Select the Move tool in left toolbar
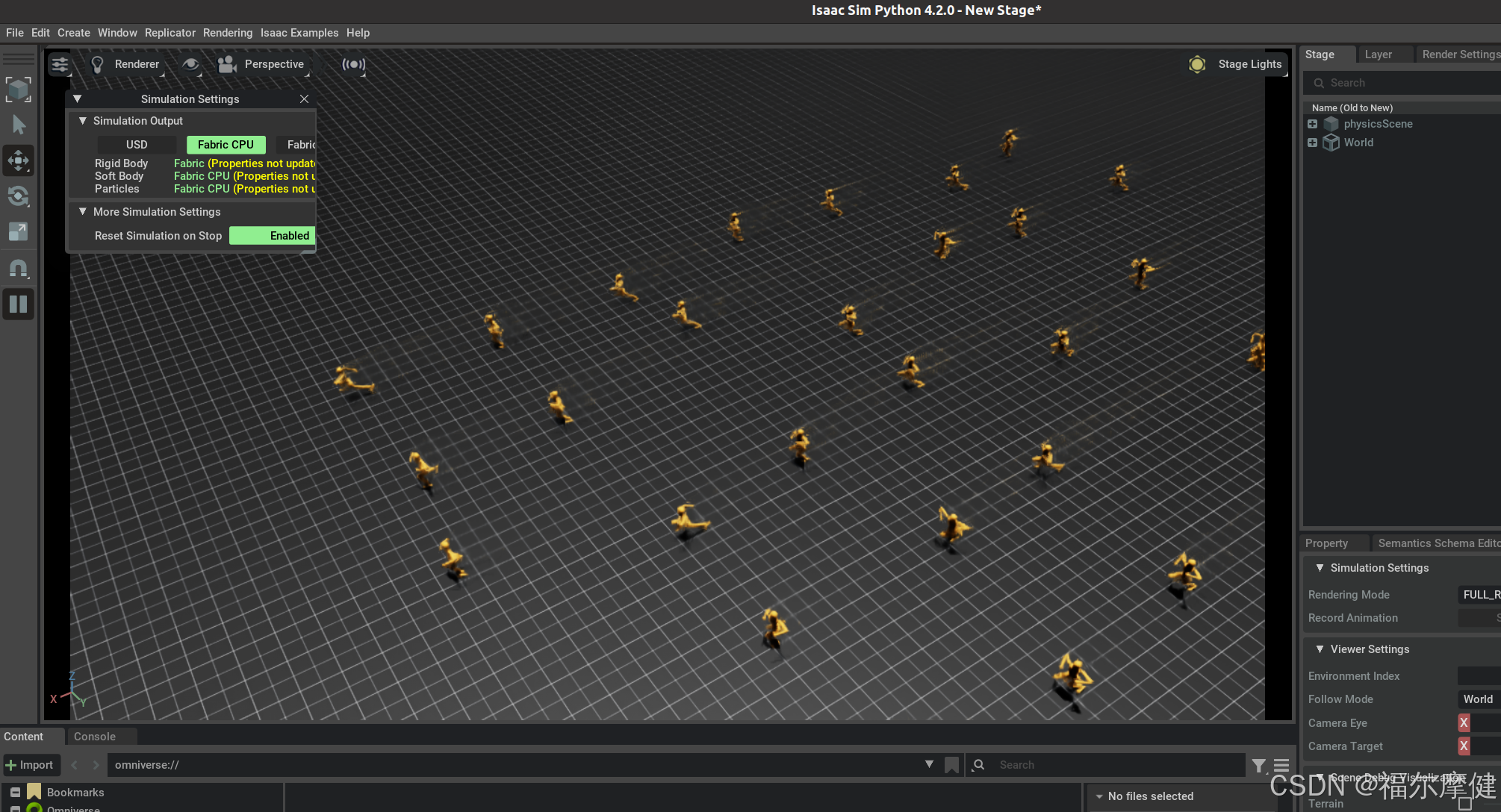The height and width of the screenshot is (812, 1501). point(18,160)
